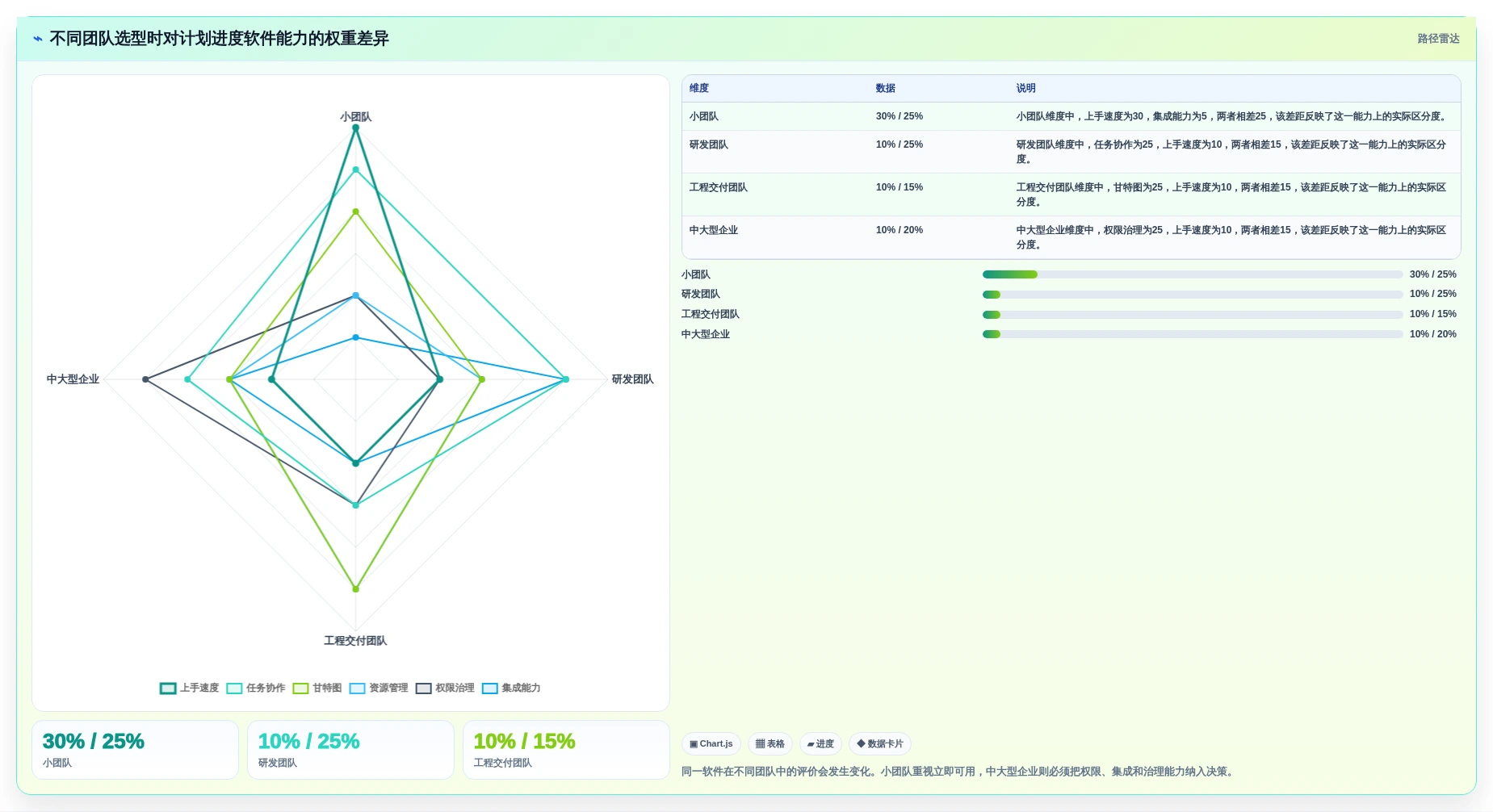The width and height of the screenshot is (1493, 812).
Task: Click the 甘特图 data point on the 工程交付团队 axis
Action: coord(355,589)
